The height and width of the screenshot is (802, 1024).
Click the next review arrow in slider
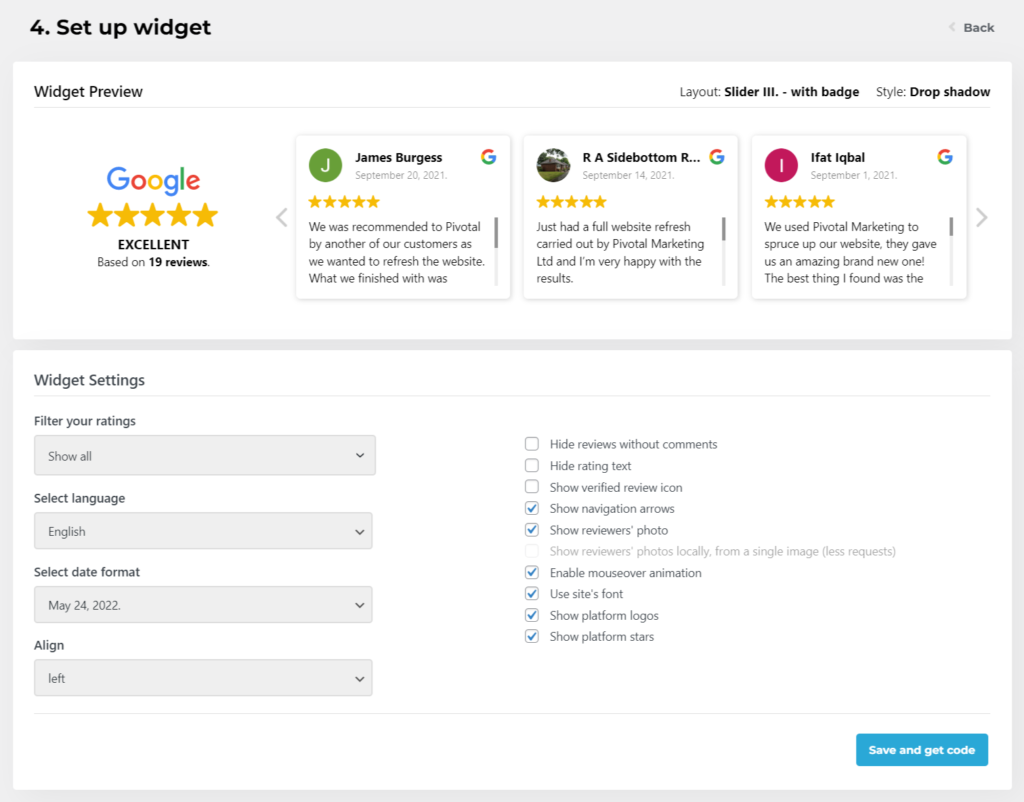[x=982, y=217]
